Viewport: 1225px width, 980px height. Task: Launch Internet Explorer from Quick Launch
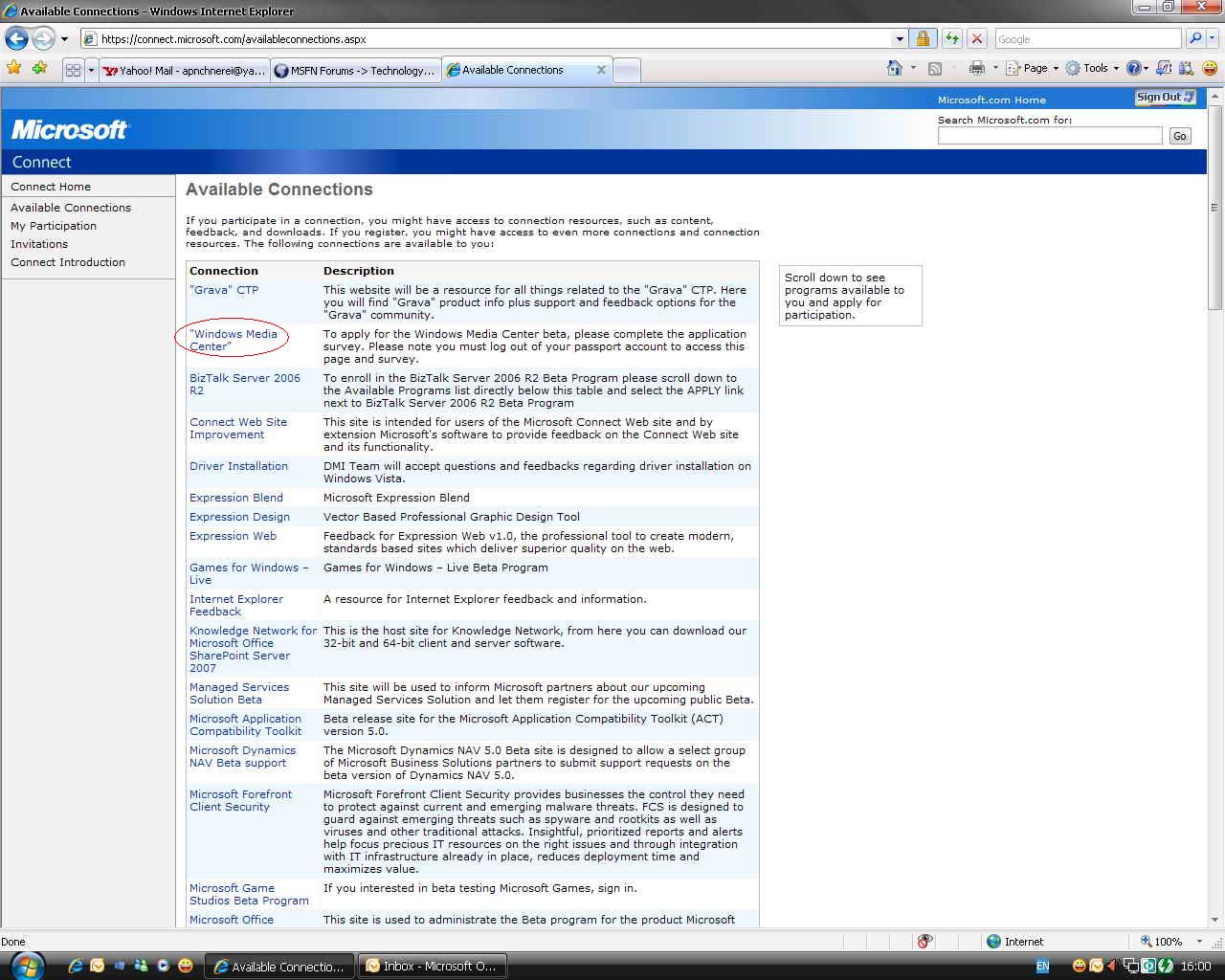click(76, 966)
